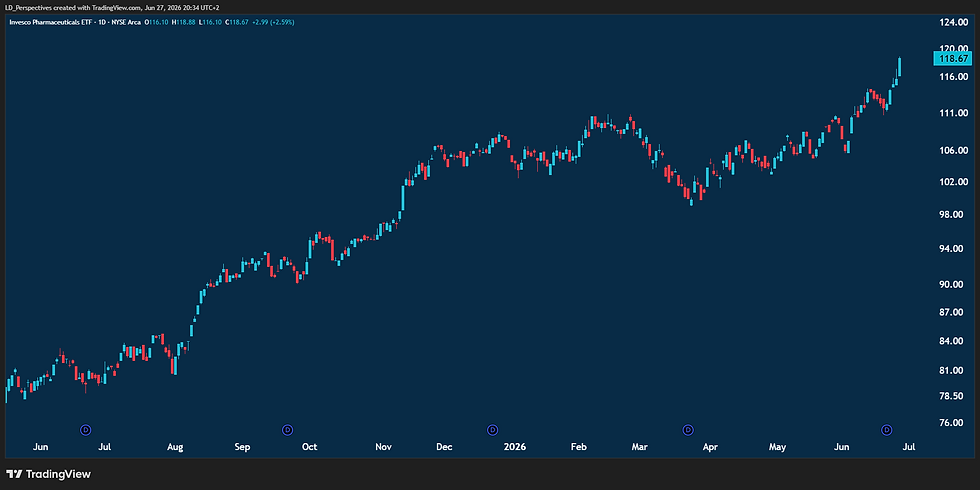
Task: Click the 124.00 price axis label
Action: pyautogui.click(x=954, y=22)
